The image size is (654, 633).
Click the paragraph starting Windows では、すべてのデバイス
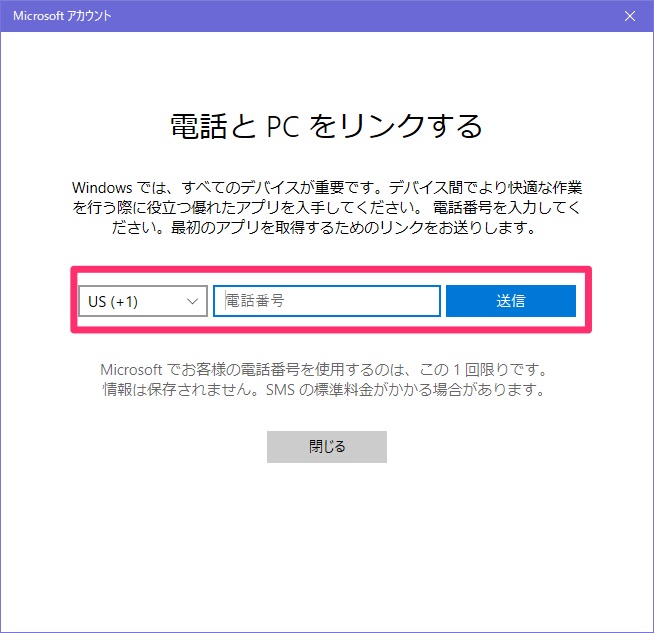(x=327, y=207)
